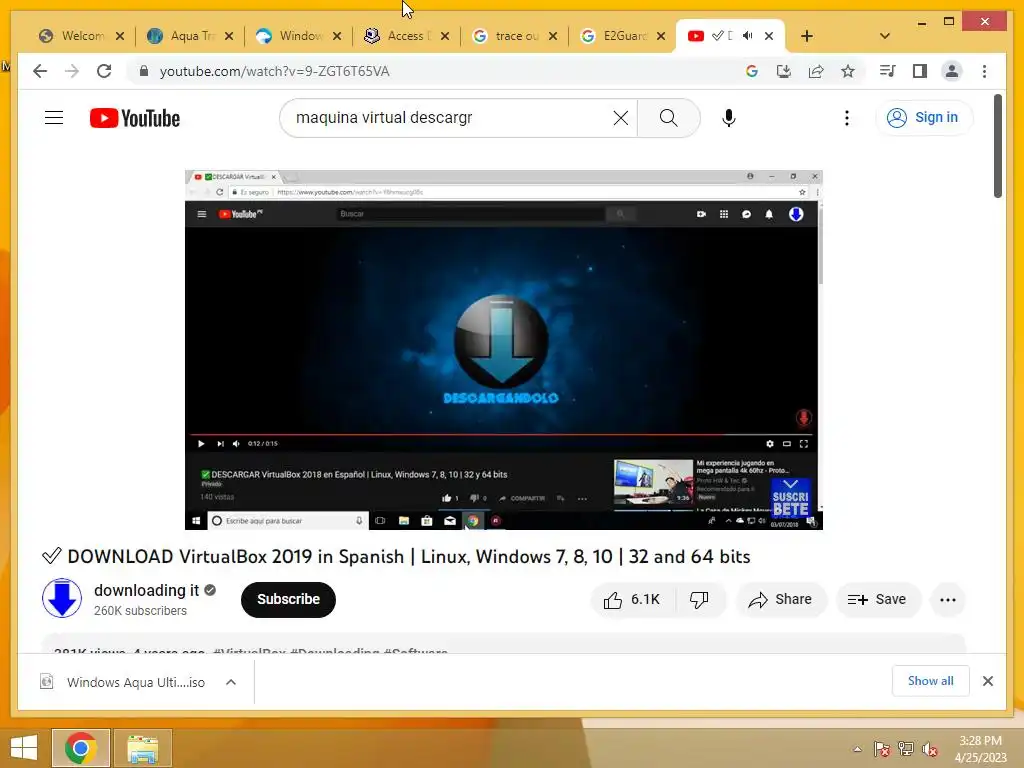Reload the YouTube page

tap(104, 71)
